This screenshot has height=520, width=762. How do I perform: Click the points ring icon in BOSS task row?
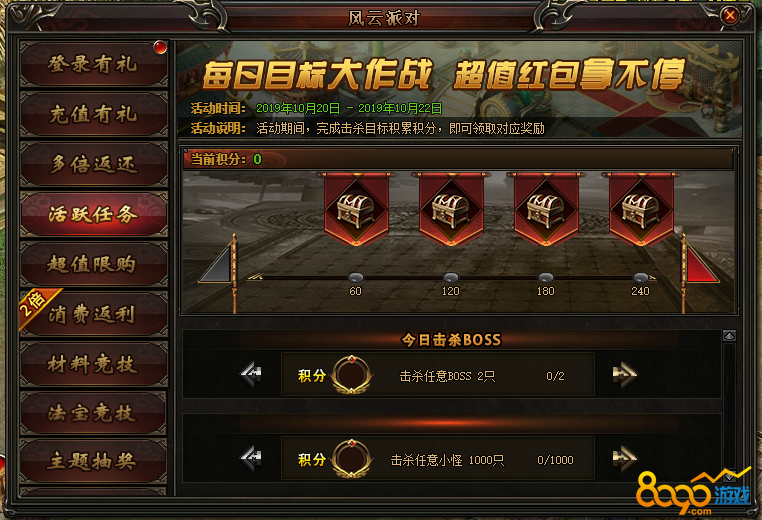pos(352,375)
